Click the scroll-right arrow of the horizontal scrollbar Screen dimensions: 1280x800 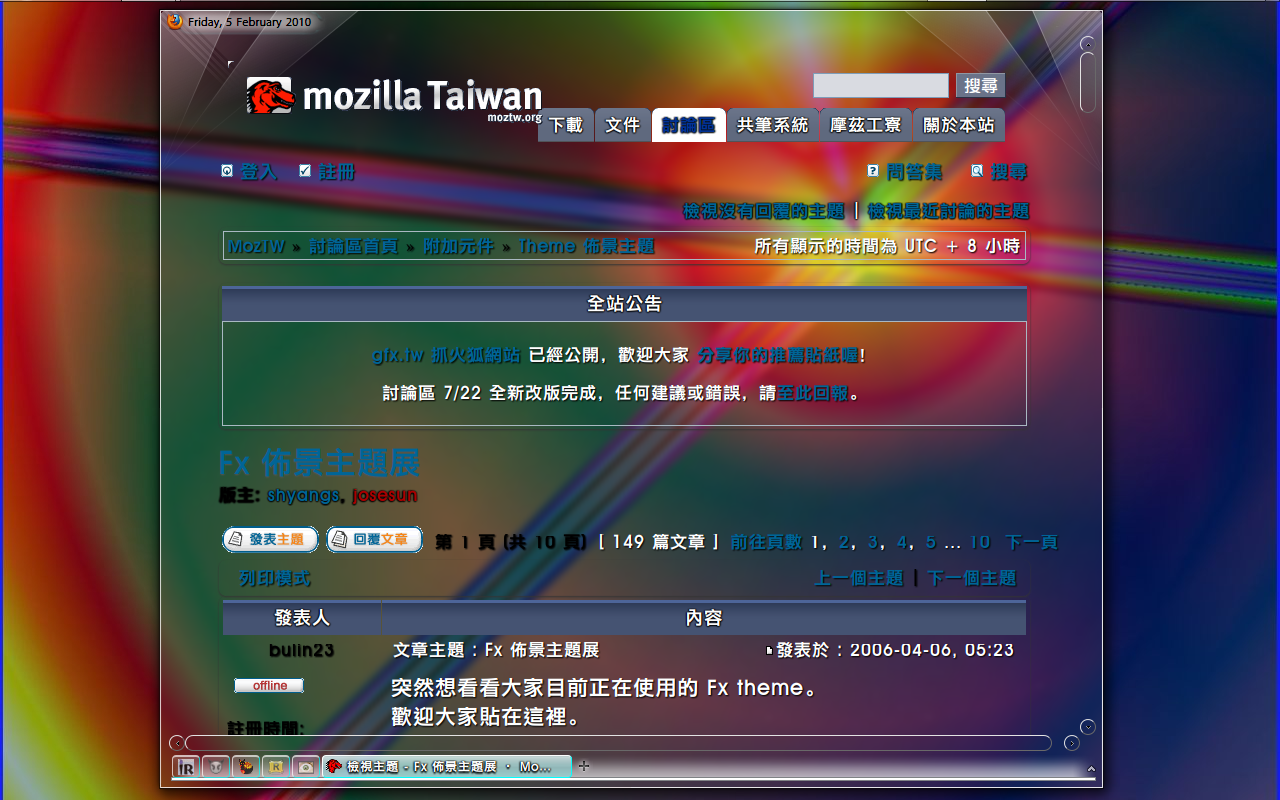tap(1071, 743)
